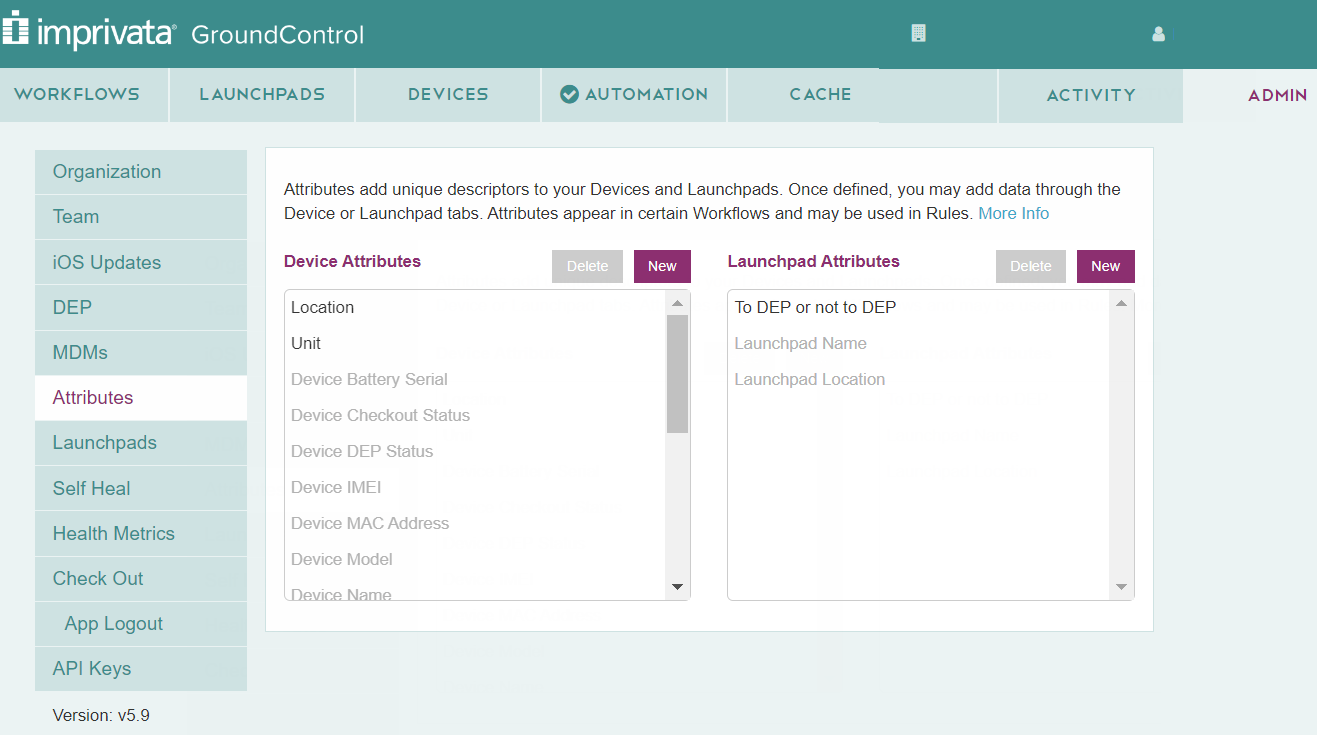Create a New Launchpad Attribute
Image resolution: width=1317 pixels, height=735 pixels.
pyautogui.click(x=1105, y=266)
